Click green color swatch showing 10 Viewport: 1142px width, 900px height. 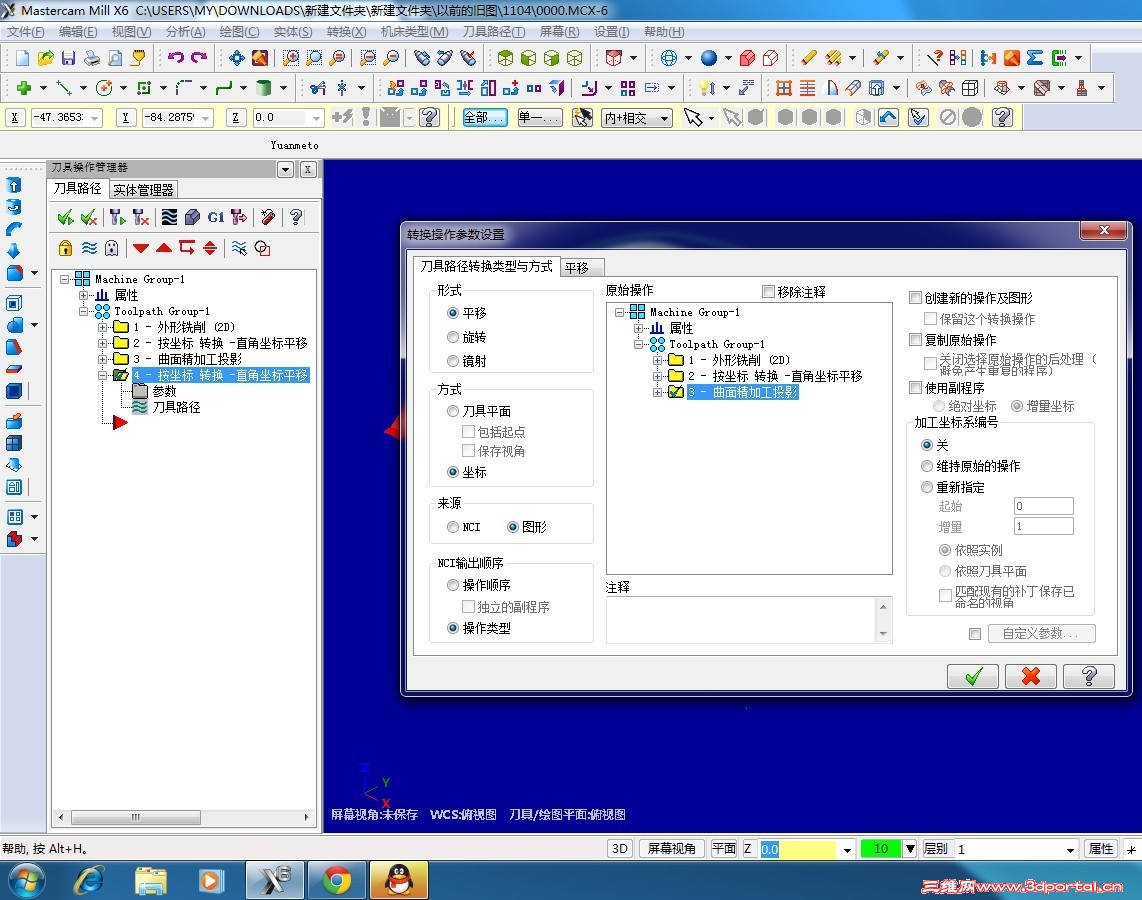(x=881, y=849)
